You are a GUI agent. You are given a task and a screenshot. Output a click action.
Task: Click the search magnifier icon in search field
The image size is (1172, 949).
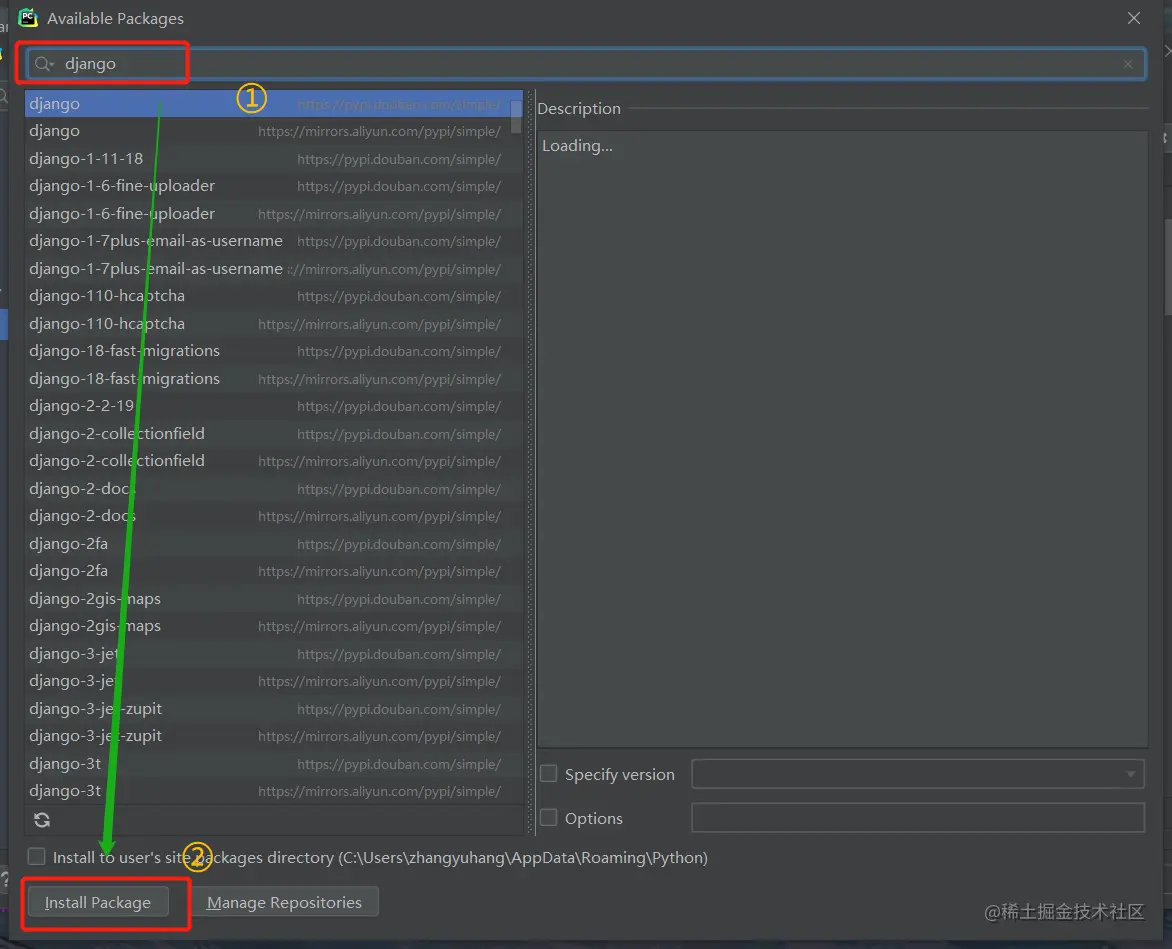pyautogui.click(x=43, y=64)
